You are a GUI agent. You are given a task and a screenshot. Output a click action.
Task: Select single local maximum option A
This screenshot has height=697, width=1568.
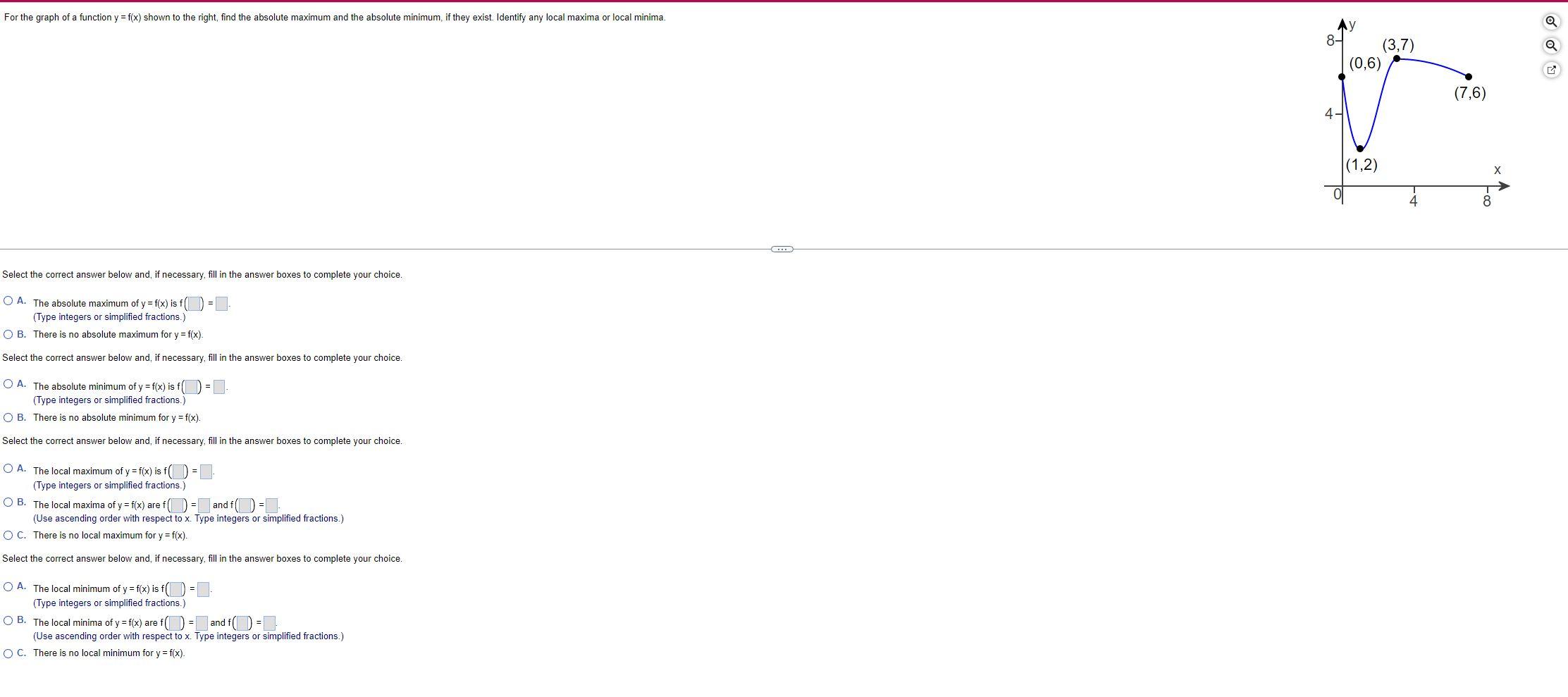[x=8, y=469]
